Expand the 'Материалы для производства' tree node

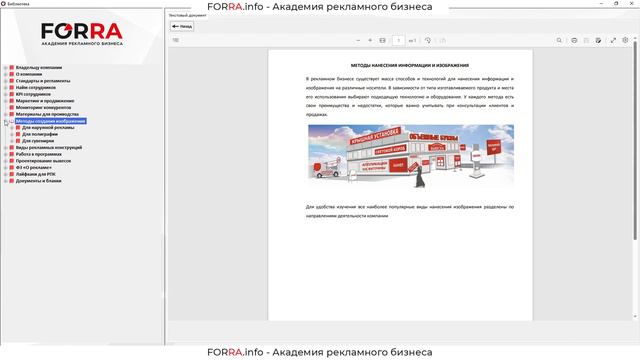click(6, 114)
